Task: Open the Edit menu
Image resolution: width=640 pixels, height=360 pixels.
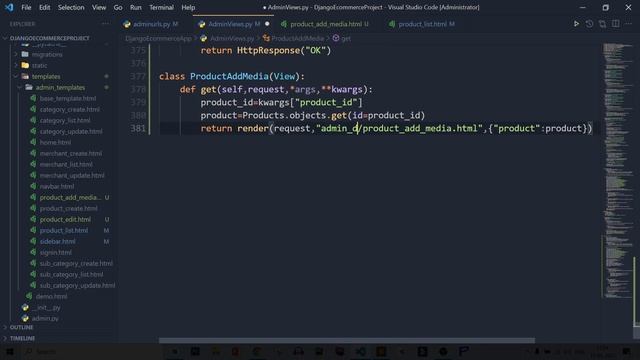Action: (x=44, y=7)
